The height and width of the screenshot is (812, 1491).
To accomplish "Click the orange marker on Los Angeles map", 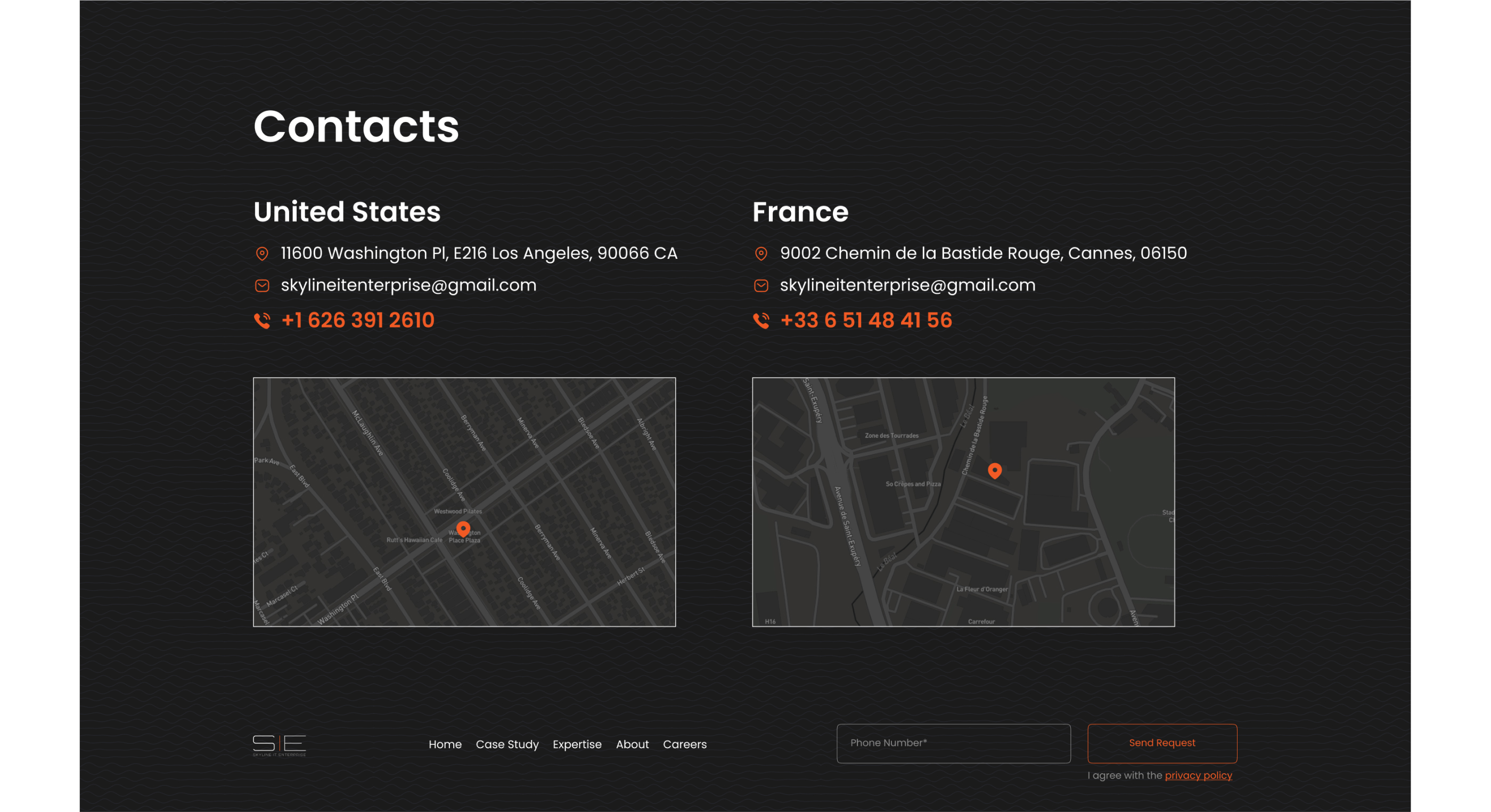I will 463,528.
